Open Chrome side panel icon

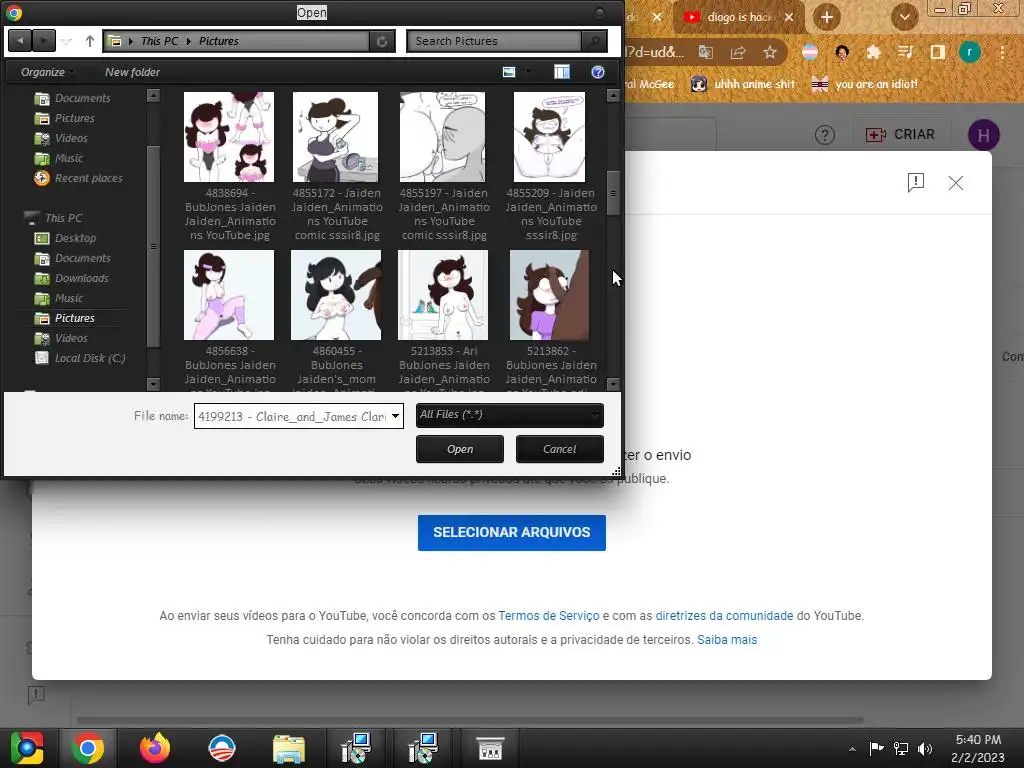[938, 52]
